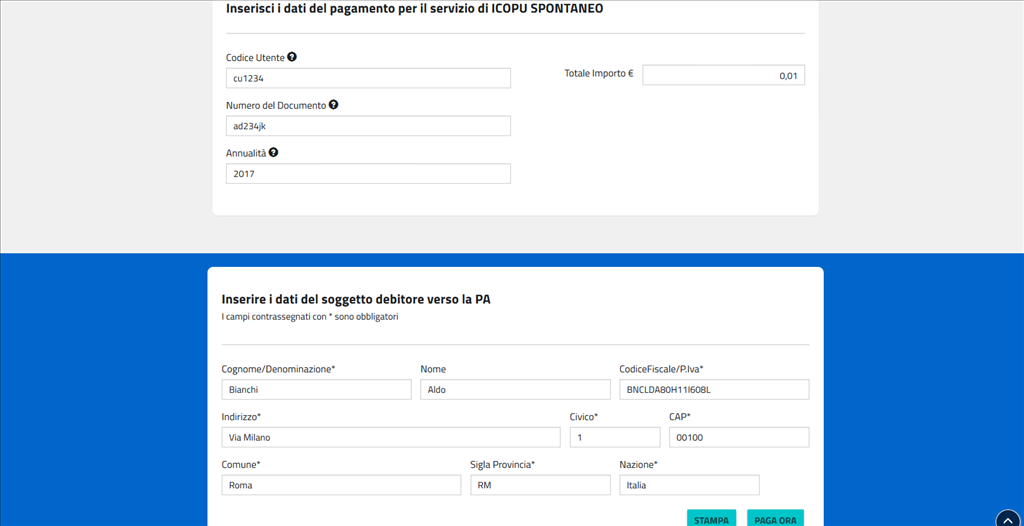Click the Numero del Documento help icon
The image size is (1024, 526).
pos(333,105)
